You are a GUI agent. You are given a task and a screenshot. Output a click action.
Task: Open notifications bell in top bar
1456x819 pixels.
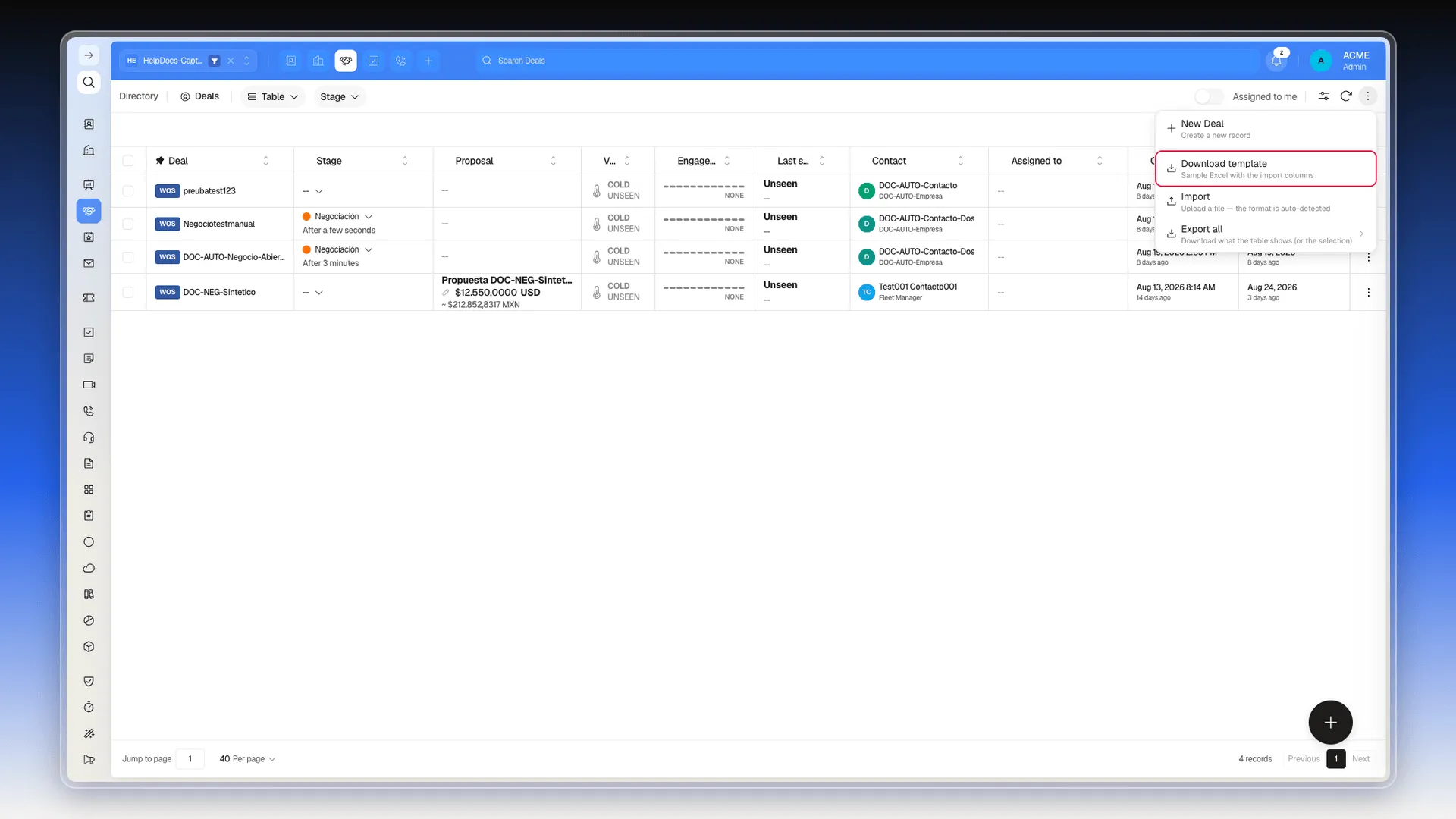coord(1276,61)
